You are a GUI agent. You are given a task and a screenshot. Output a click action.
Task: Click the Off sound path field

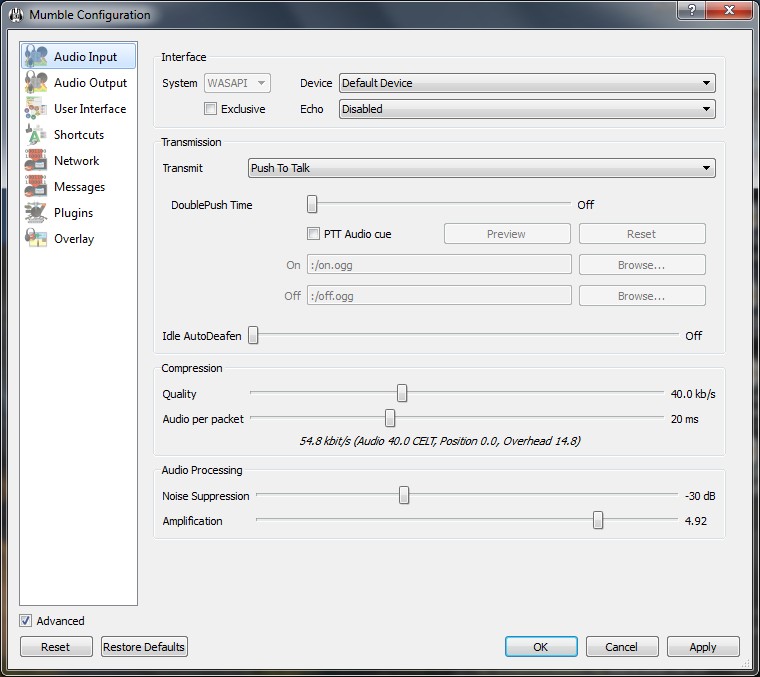[x=439, y=296]
